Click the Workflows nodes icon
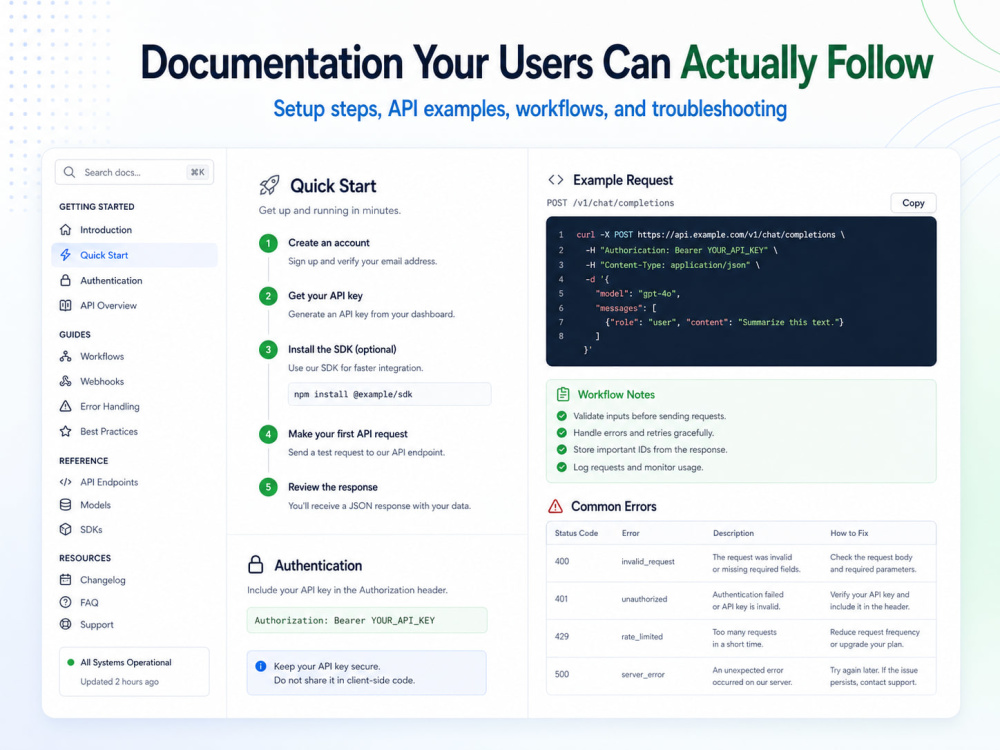 pyautogui.click(x=65, y=356)
